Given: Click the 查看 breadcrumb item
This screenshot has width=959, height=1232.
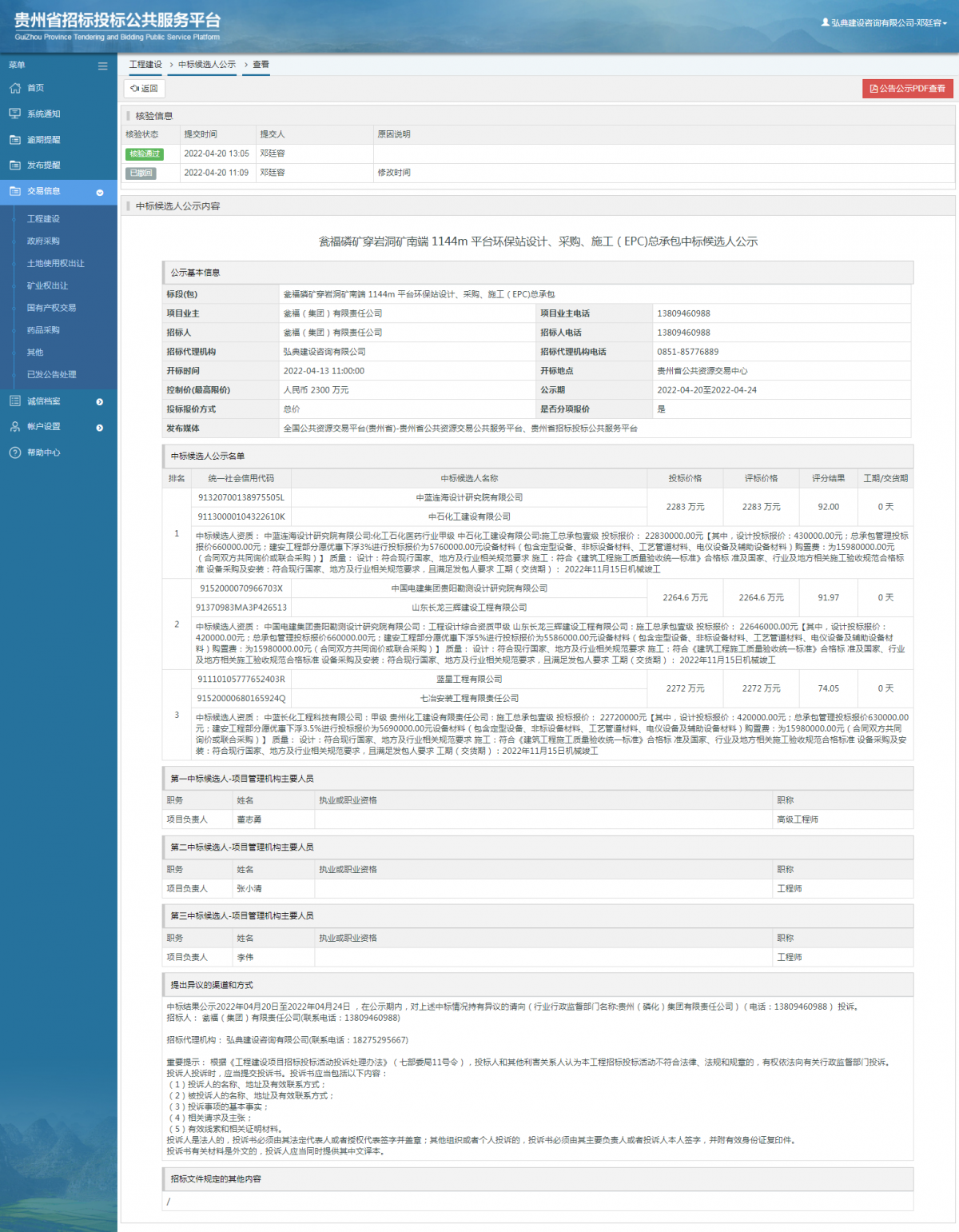Looking at the screenshot, I should [x=261, y=64].
